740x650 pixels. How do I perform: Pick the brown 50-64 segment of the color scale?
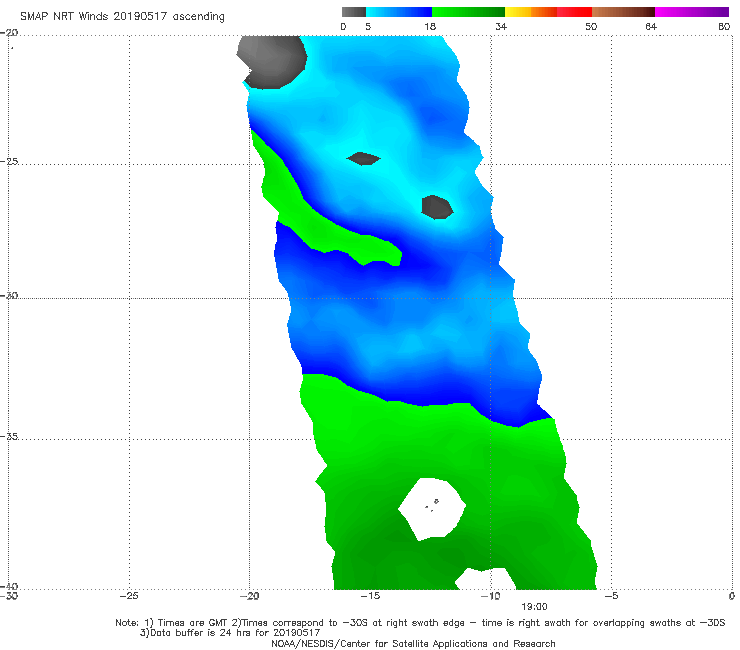tap(623, 12)
